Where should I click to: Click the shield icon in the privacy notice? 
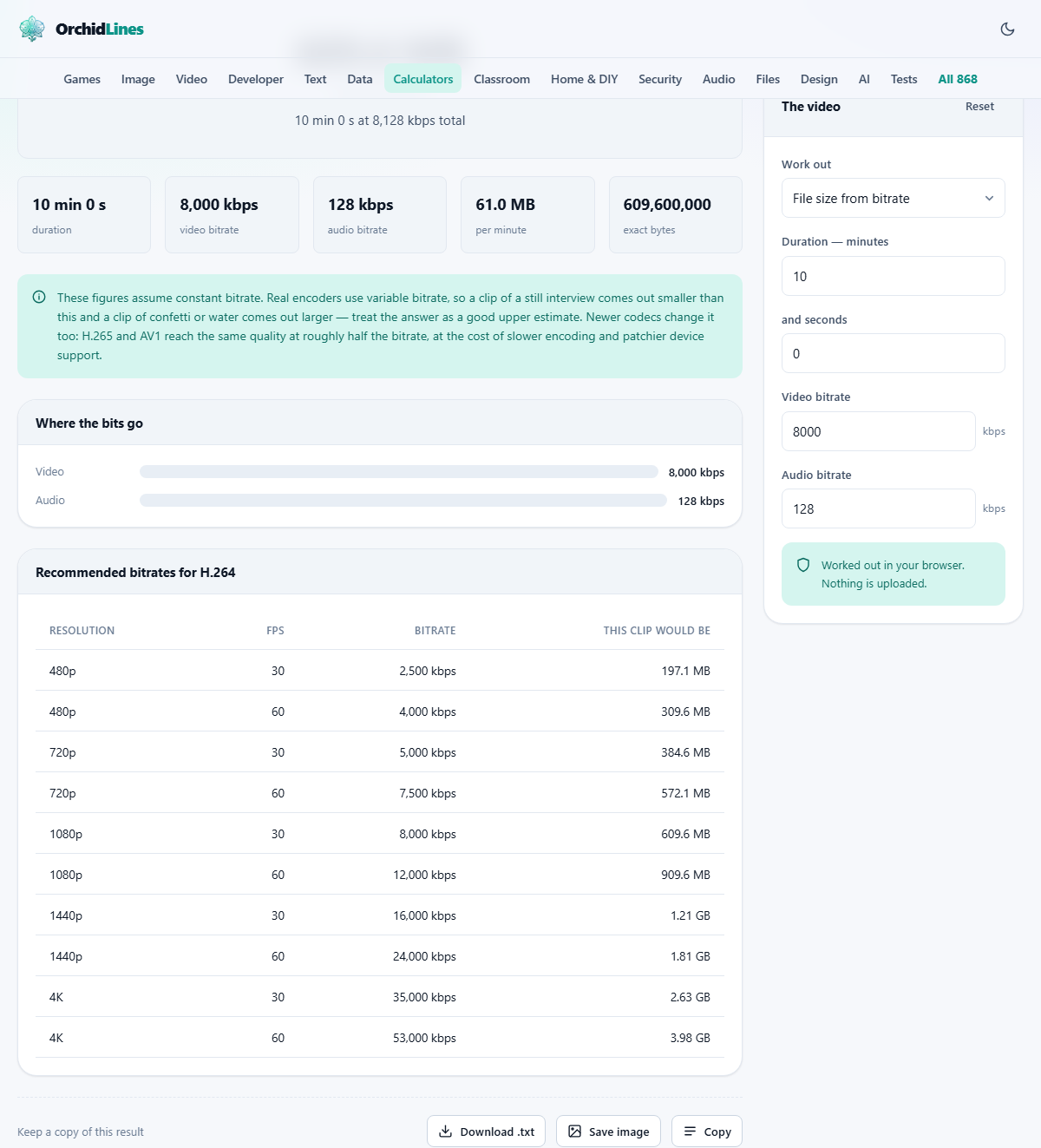(803, 565)
